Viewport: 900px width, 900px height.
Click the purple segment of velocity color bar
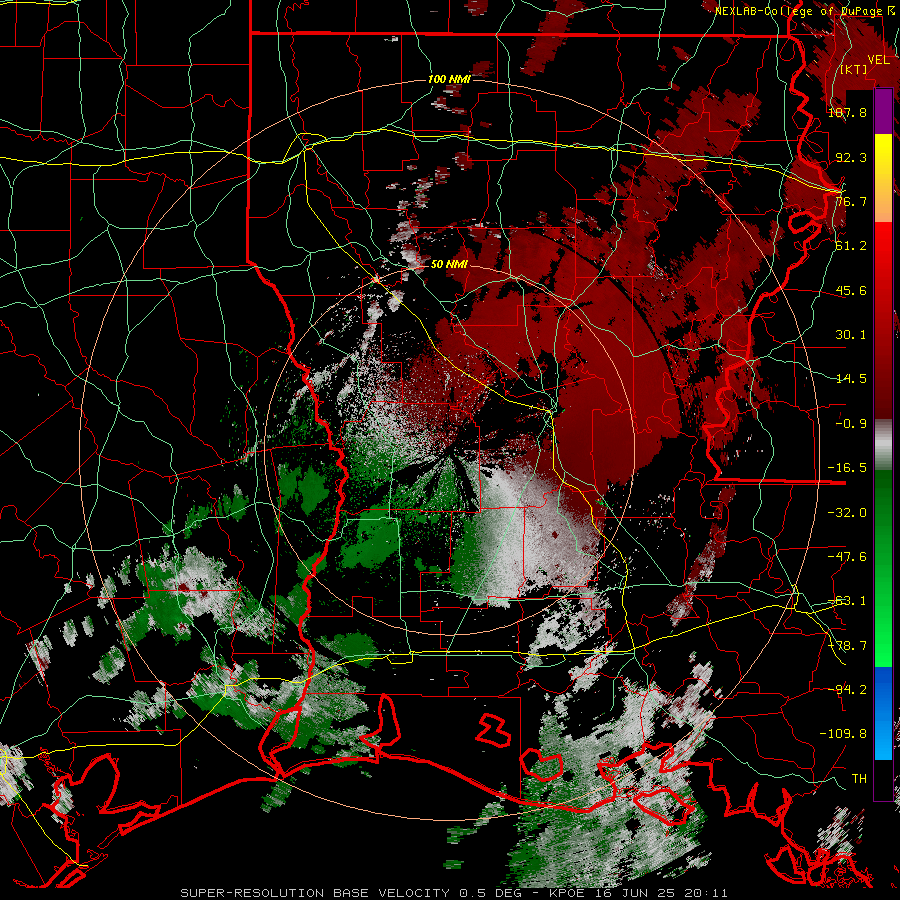(x=883, y=112)
